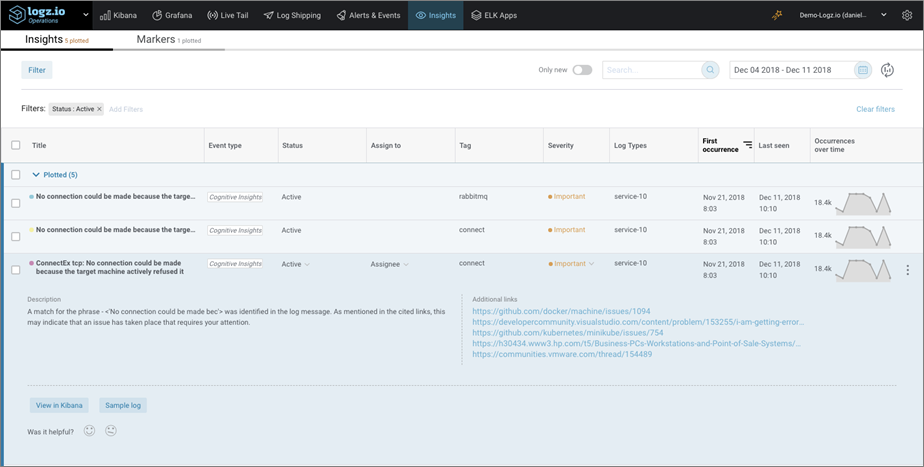
Task: Open the ELK Apps nav item
Action: tap(494, 15)
